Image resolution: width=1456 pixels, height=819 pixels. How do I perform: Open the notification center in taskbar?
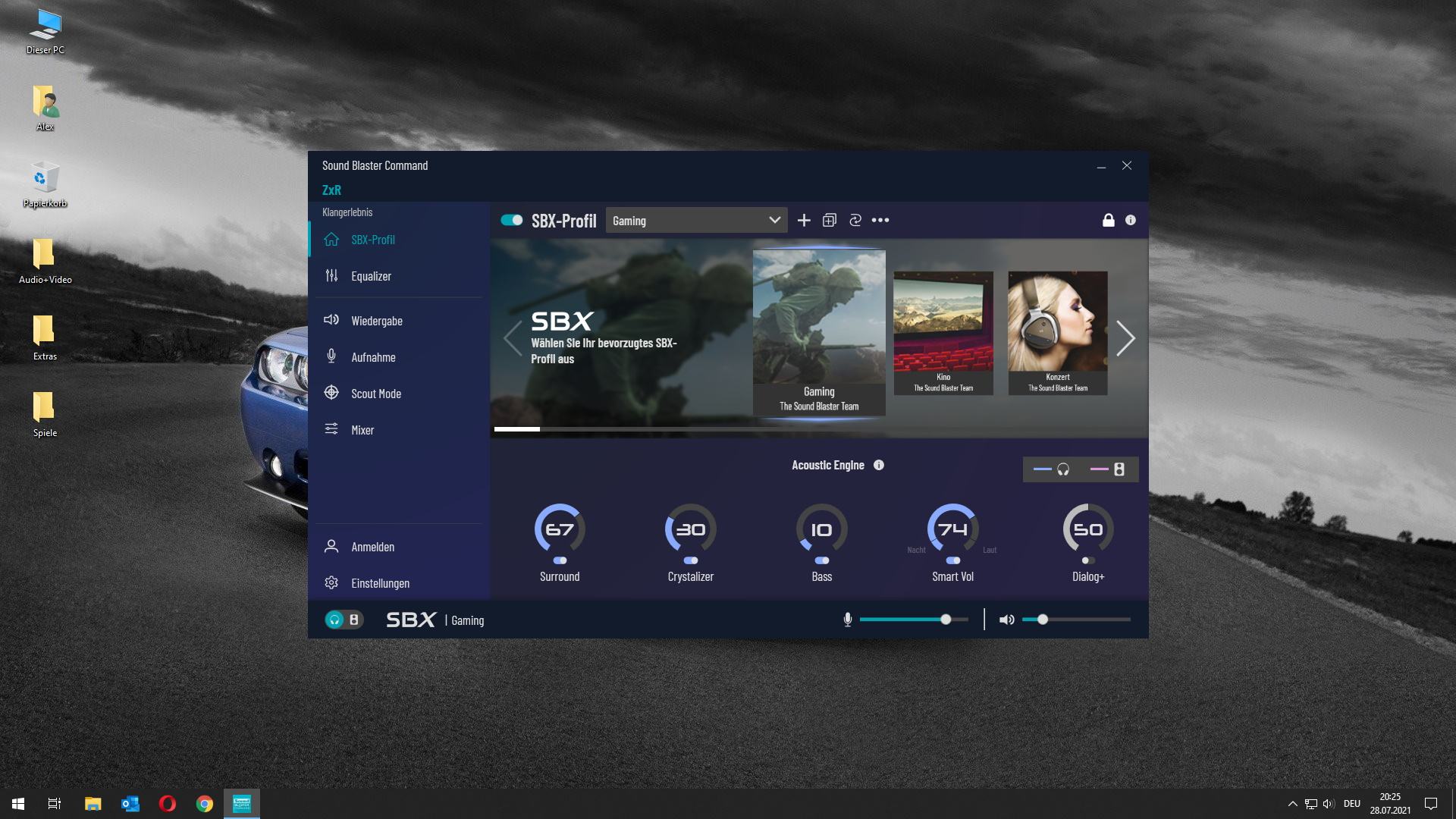tap(1431, 804)
